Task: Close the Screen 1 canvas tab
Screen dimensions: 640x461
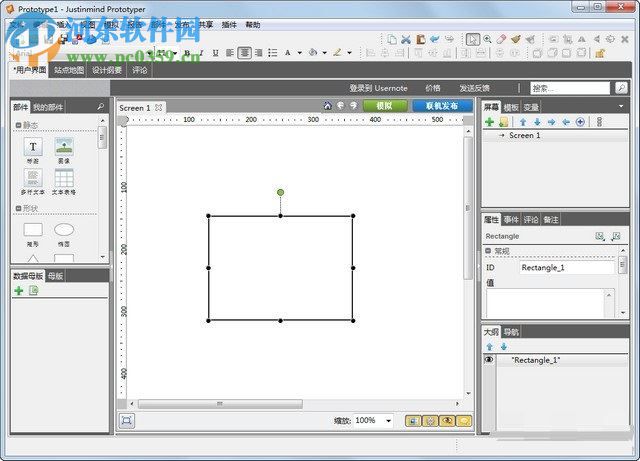Action: click(x=158, y=108)
